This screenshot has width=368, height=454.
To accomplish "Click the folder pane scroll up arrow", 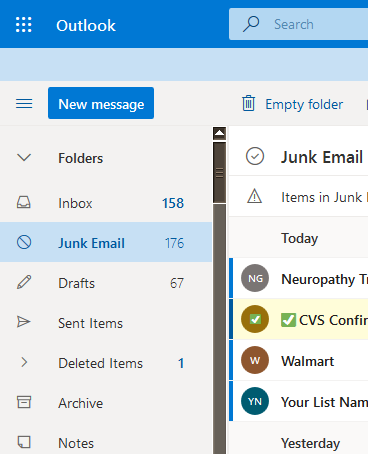I will tap(219, 133).
